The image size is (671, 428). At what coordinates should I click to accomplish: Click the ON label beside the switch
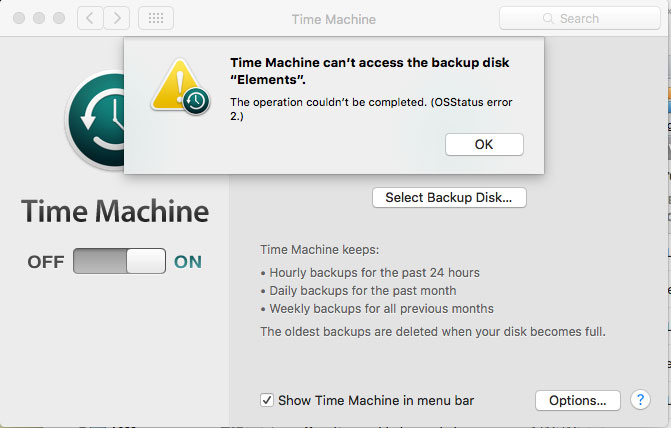188,262
